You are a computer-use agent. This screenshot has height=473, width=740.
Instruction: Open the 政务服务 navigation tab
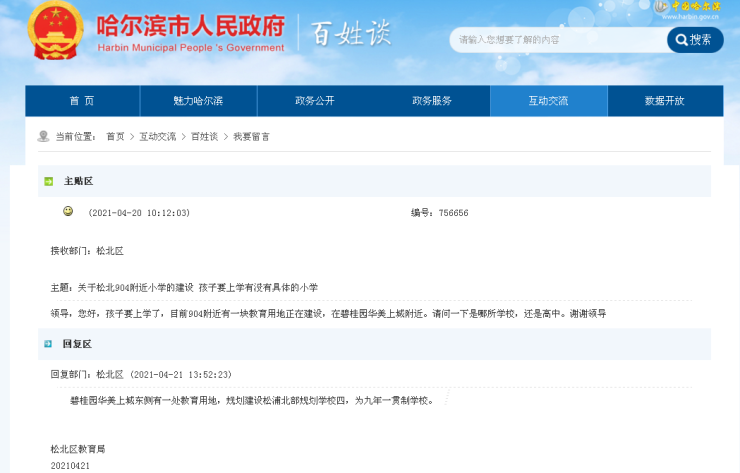(x=432, y=101)
